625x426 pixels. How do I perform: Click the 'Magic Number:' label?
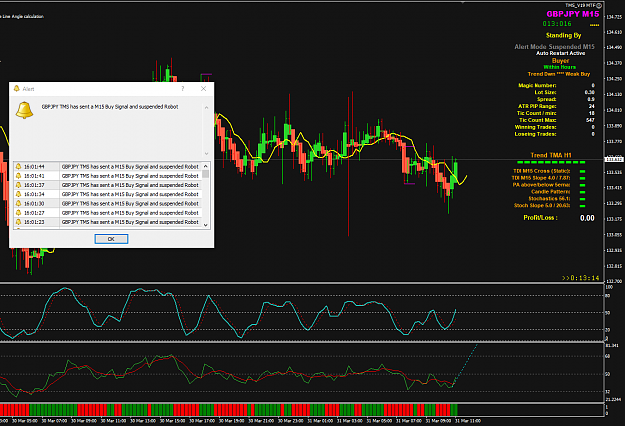pos(537,85)
